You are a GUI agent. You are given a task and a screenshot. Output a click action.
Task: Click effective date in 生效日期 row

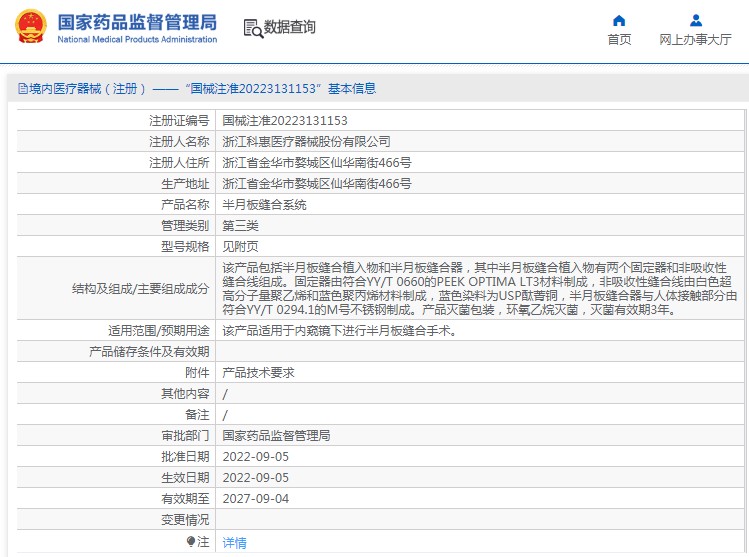(256, 478)
